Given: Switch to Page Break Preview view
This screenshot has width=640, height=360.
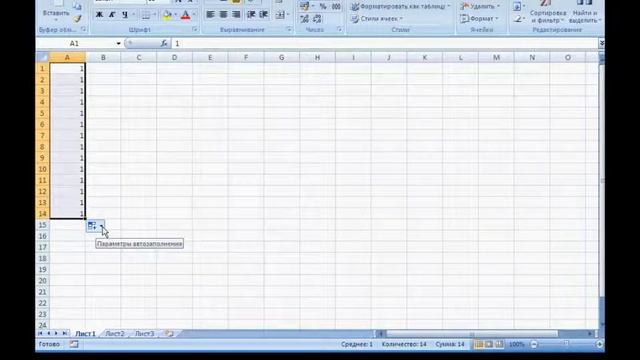Looking at the screenshot, I should 499,344.
